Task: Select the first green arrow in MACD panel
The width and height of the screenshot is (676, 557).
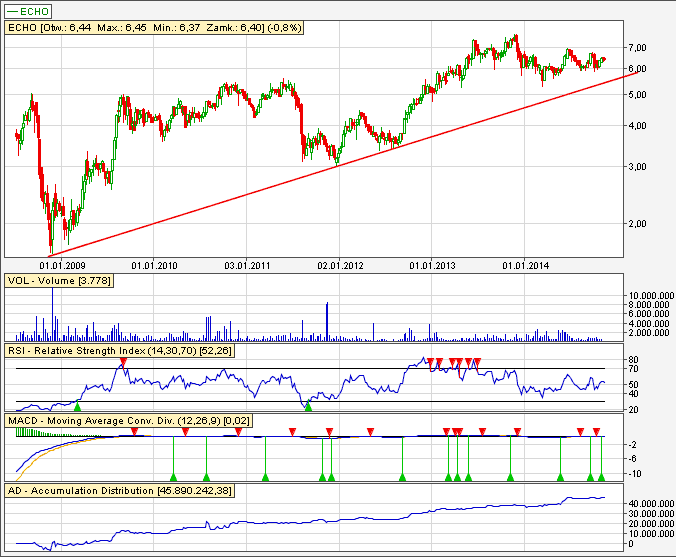Action: pos(173,478)
